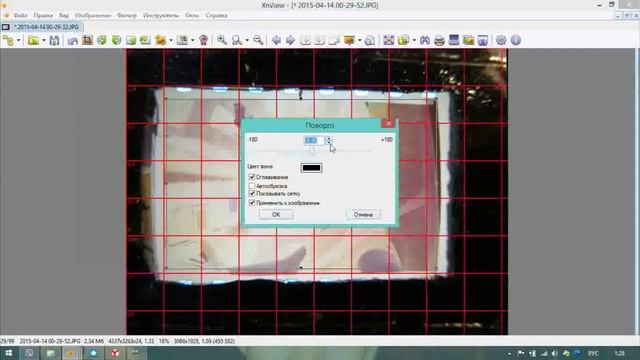
Task: Open File Explorer from the taskbar
Action: [51, 353]
